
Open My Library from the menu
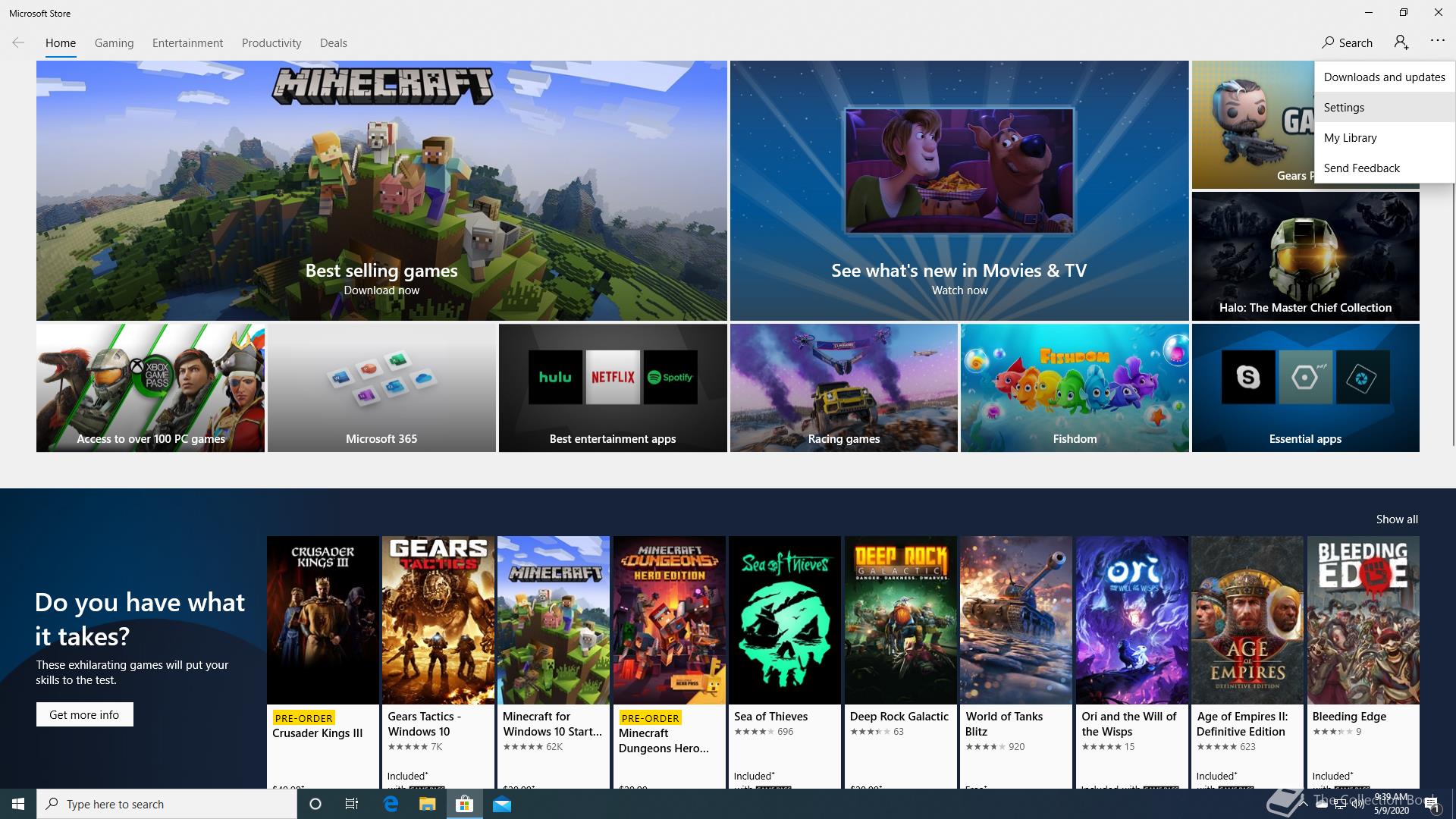click(1385, 137)
